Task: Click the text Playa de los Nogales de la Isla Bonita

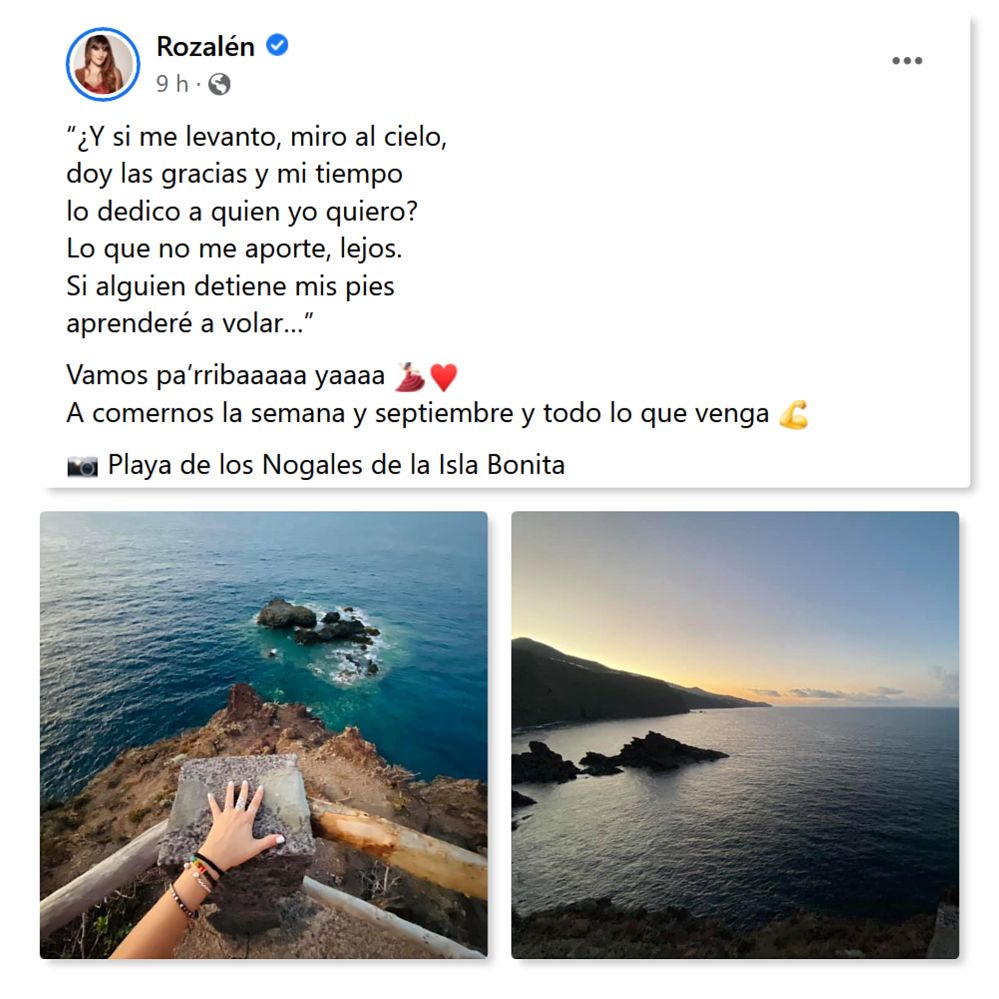Action: click(336, 465)
